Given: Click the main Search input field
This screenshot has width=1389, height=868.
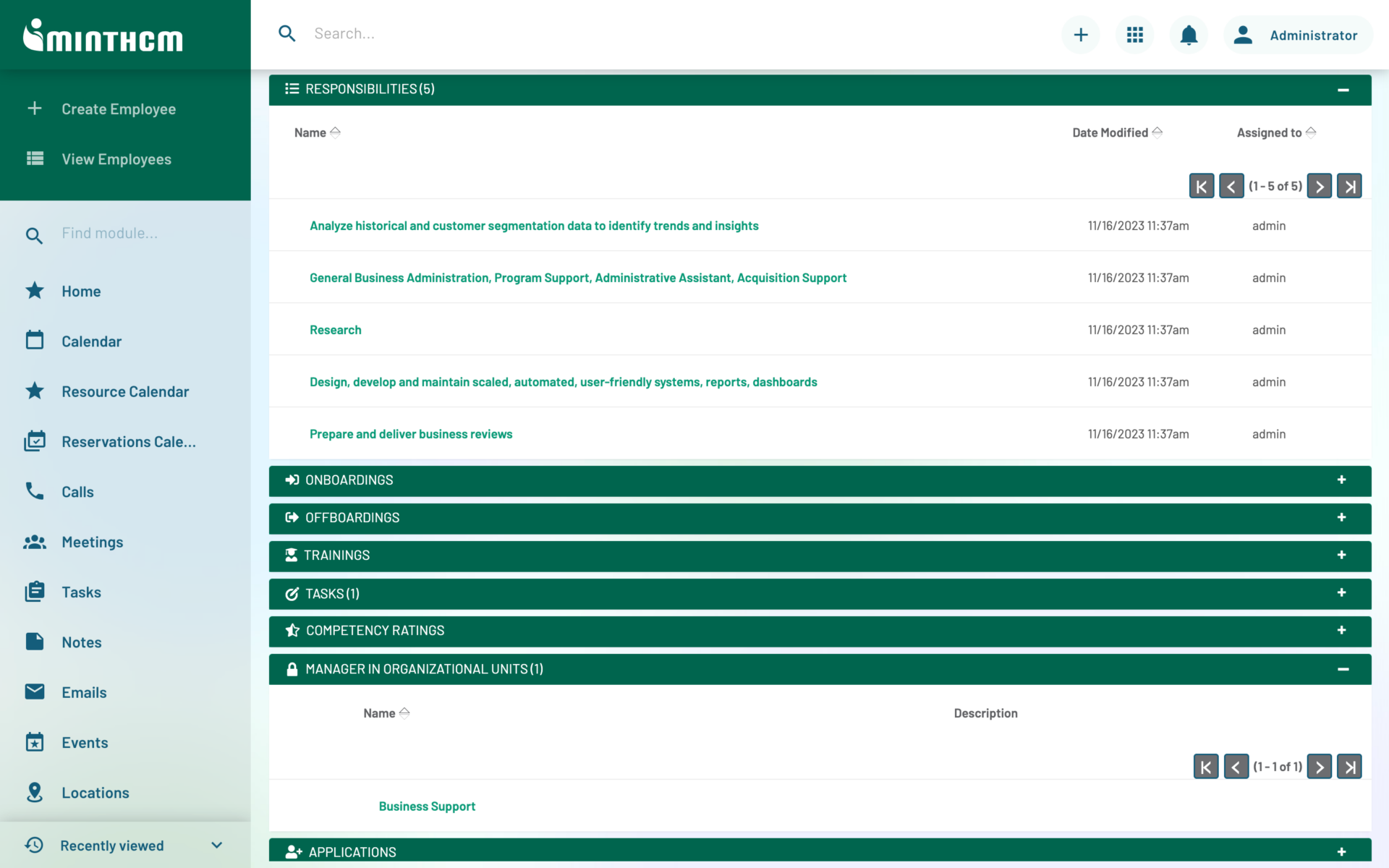Looking at the screenshot, I should [506, 33].
